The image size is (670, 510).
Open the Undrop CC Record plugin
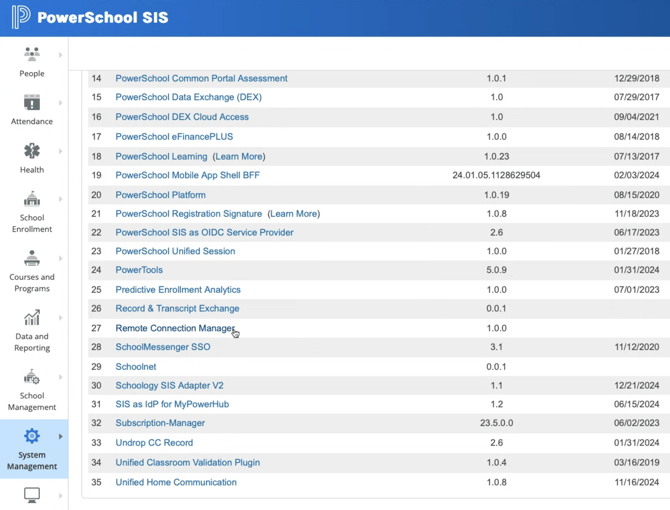coord(154,443)
